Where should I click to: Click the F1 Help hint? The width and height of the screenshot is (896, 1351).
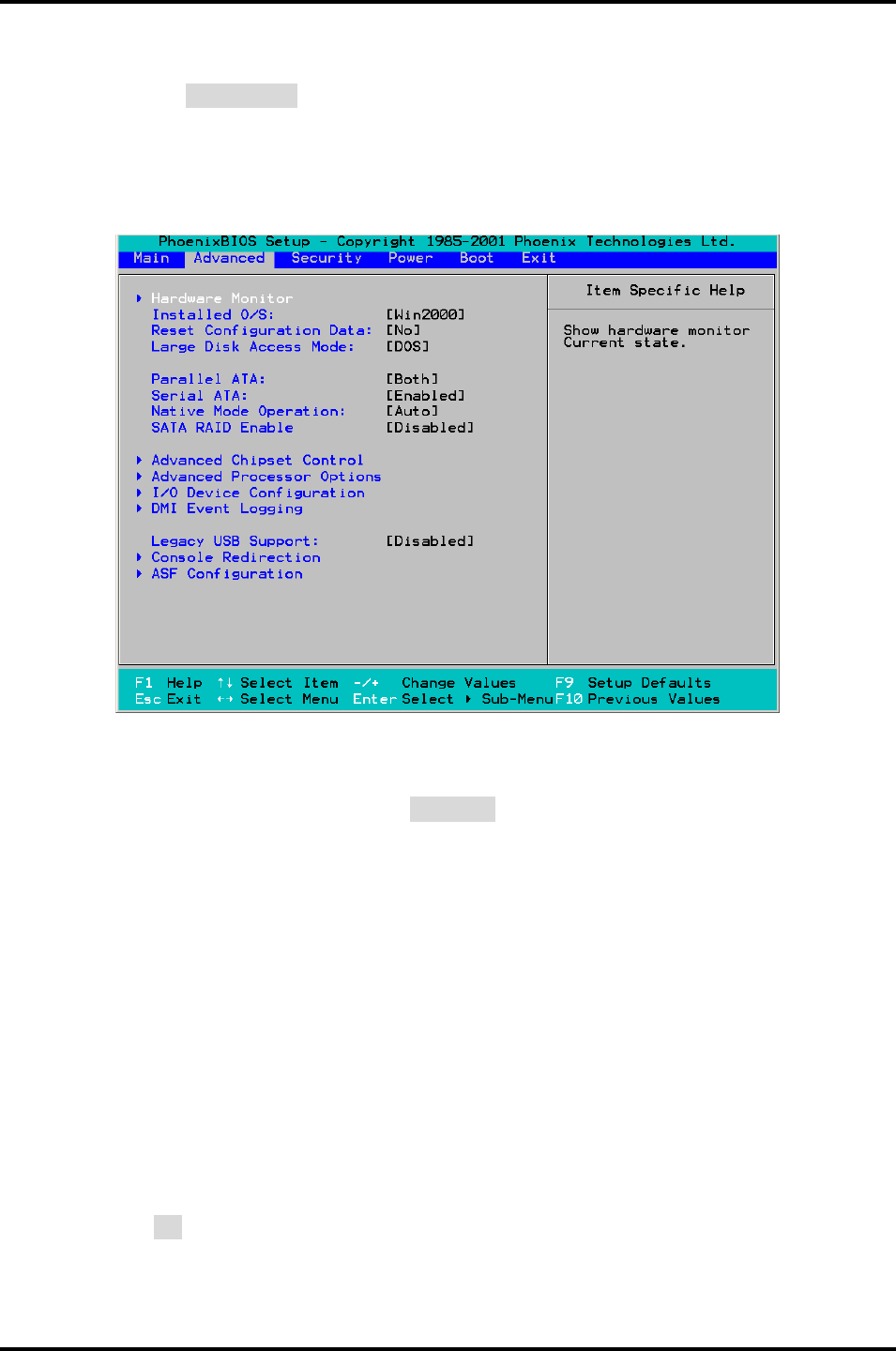point(169,683)
